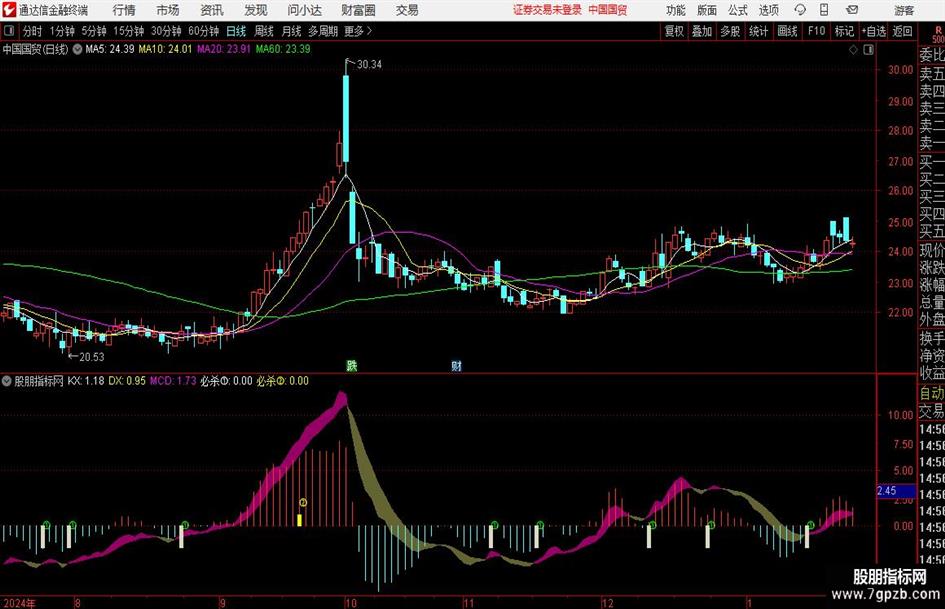Click the MA5: 24.39 value
The height and width of the screenshot is (609, 945).
point(110,49)
